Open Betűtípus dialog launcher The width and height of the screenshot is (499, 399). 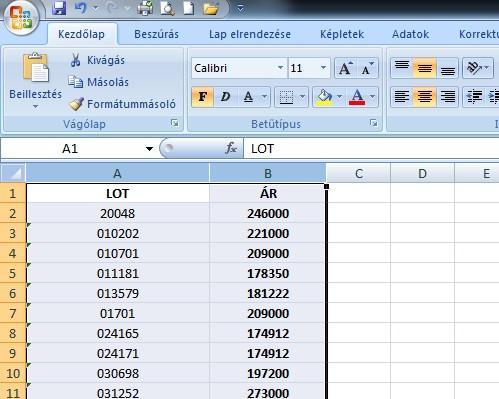point(373,123)
